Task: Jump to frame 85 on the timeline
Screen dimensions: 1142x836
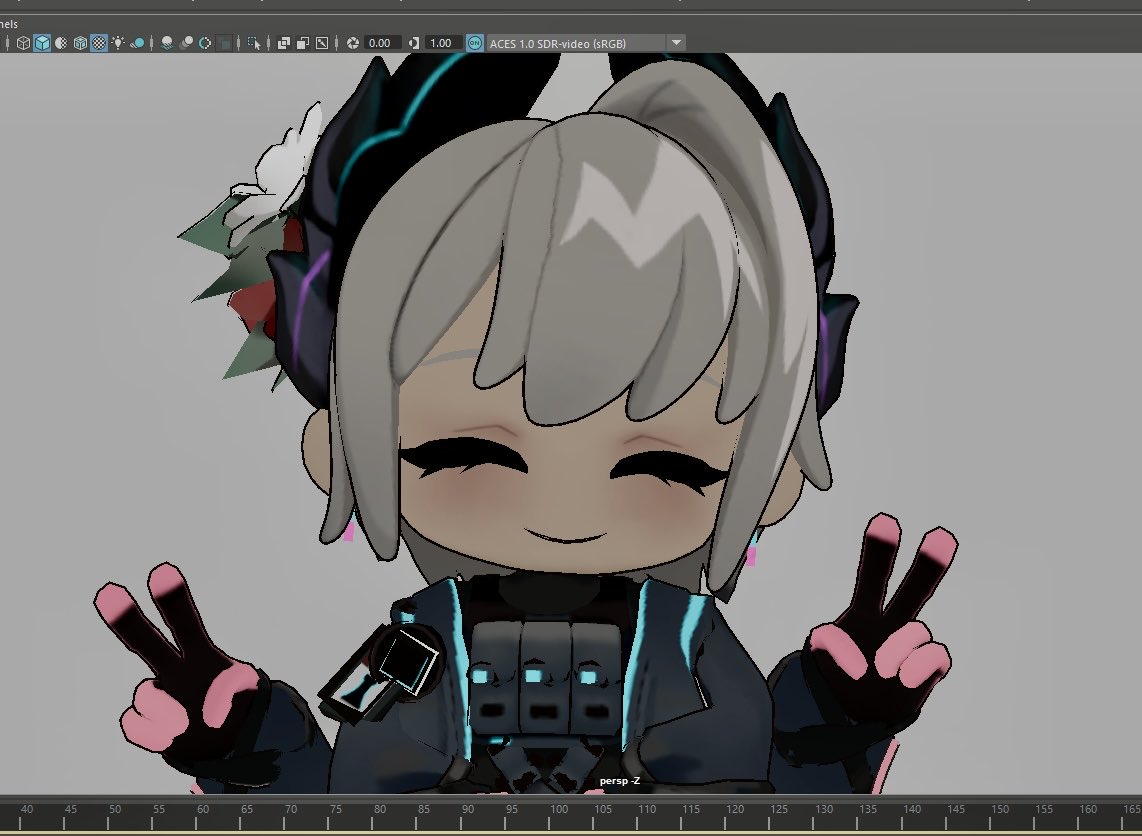Action: (x=424, y=809)
